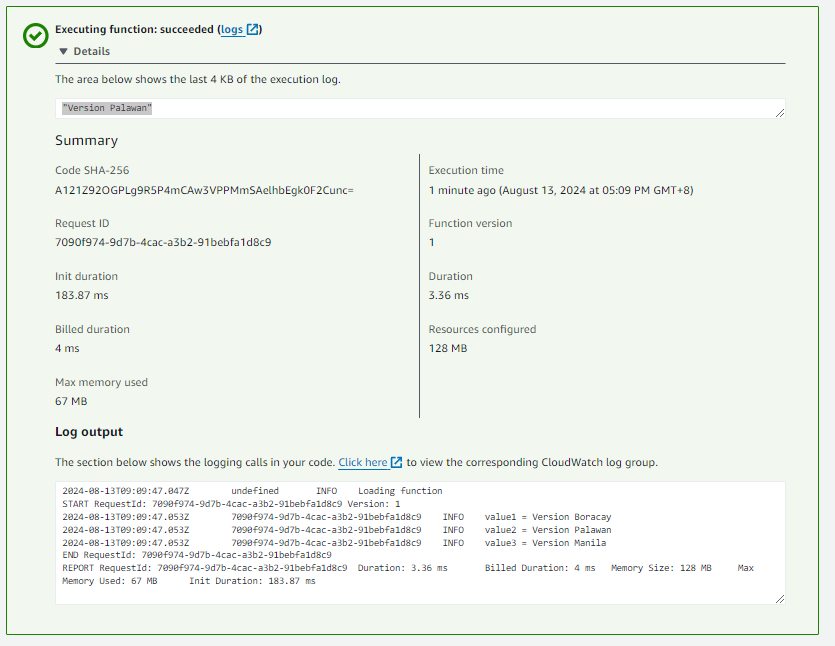Click the Resources configured 128 MB value
This screenshot has height=646, width=835.
[x=448, y=348]
